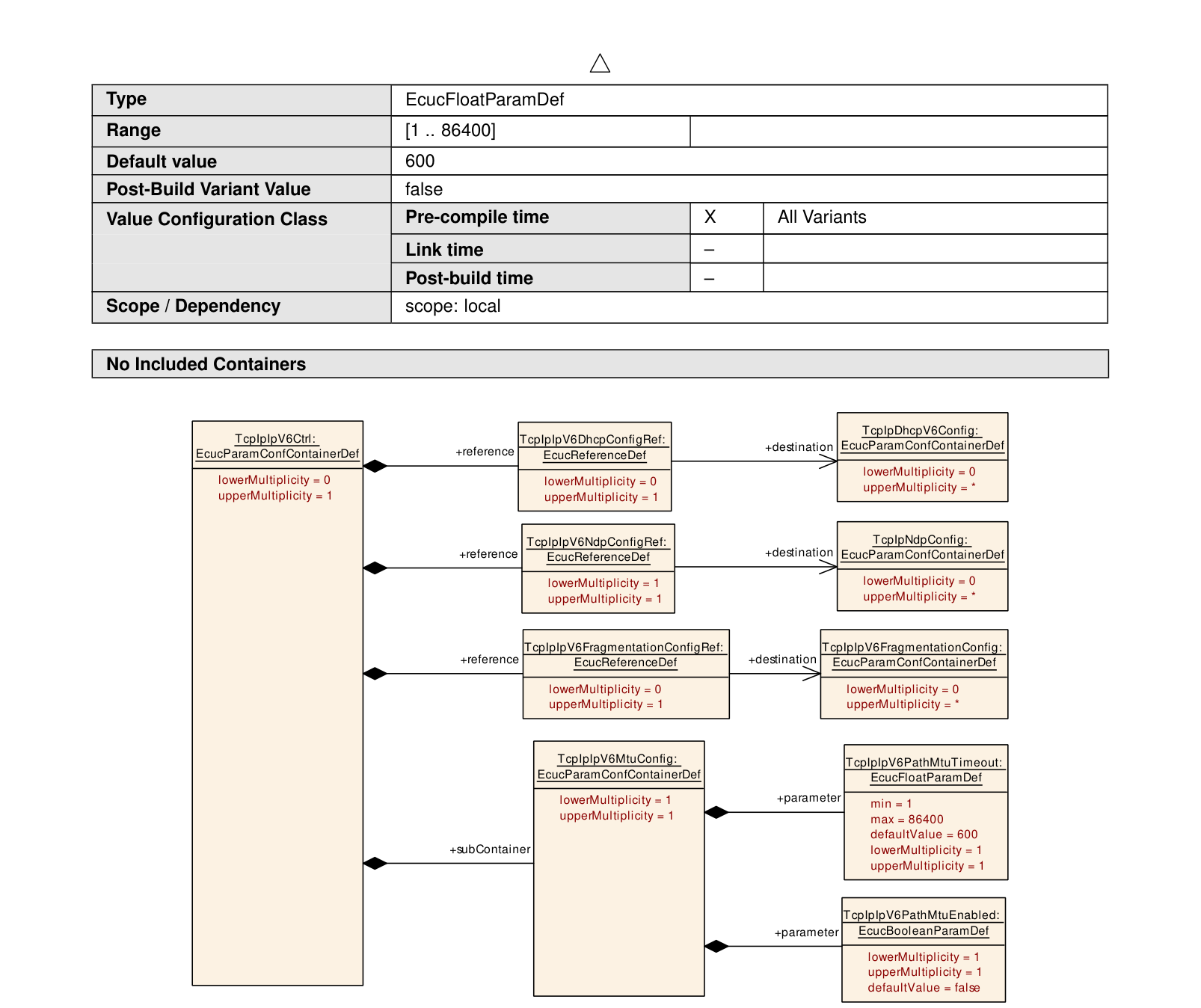1201x1008 pixels.
Task: Click the 'defaultValue = false' attribute
Action: click(924, 988)
